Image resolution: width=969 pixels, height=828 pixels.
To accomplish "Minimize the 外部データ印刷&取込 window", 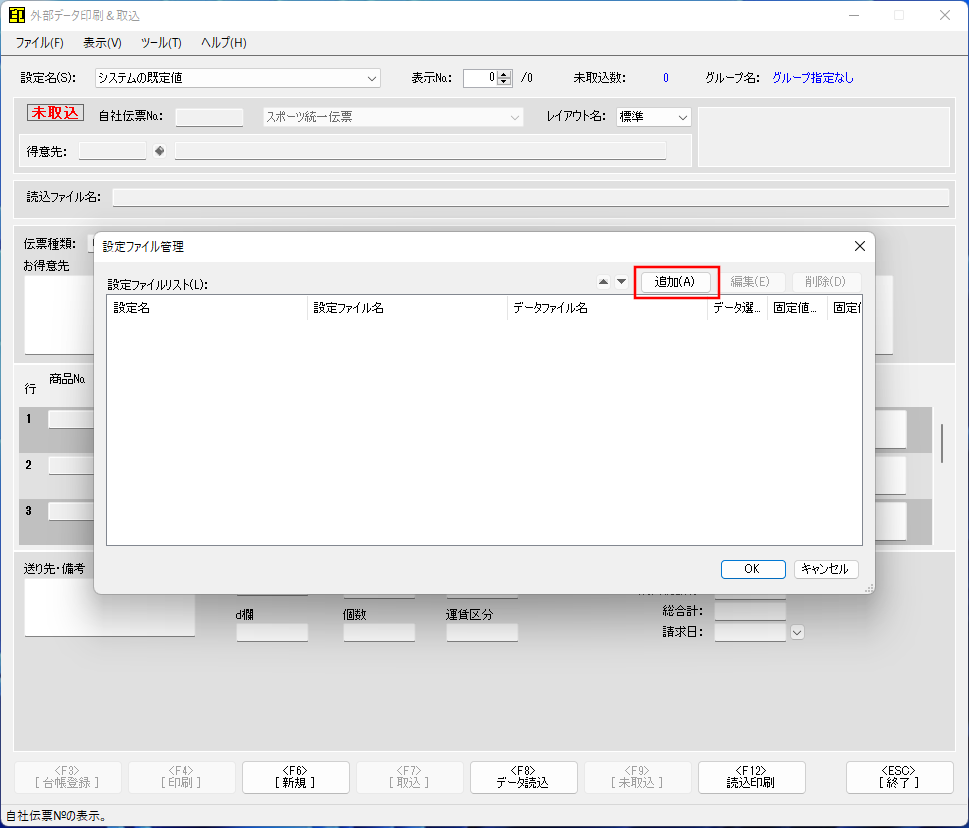I will pyautogui.click(x=854, y=15).
